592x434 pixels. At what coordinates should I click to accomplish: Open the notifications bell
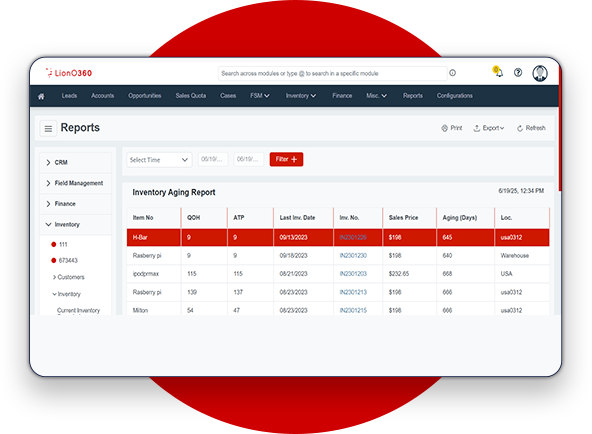[x=498, y=72]
